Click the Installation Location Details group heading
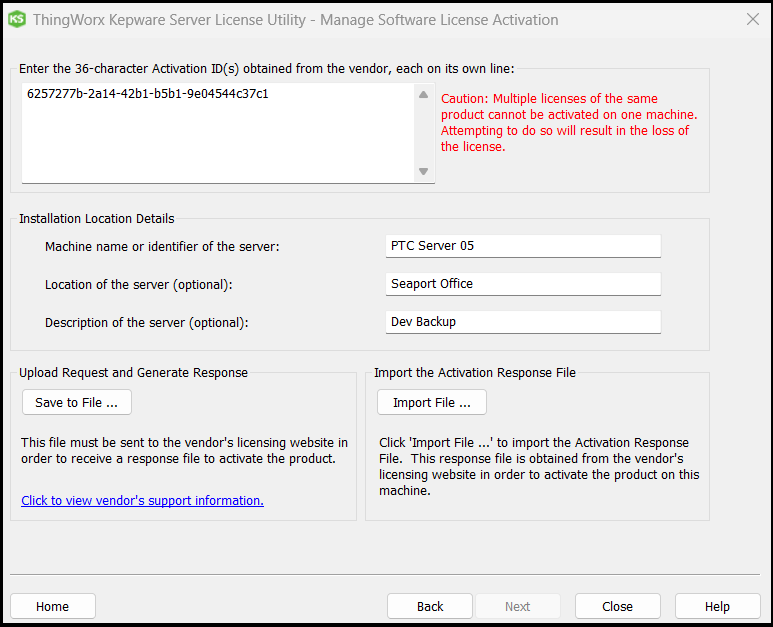This screenshot has height=627, width=773. 96,218
